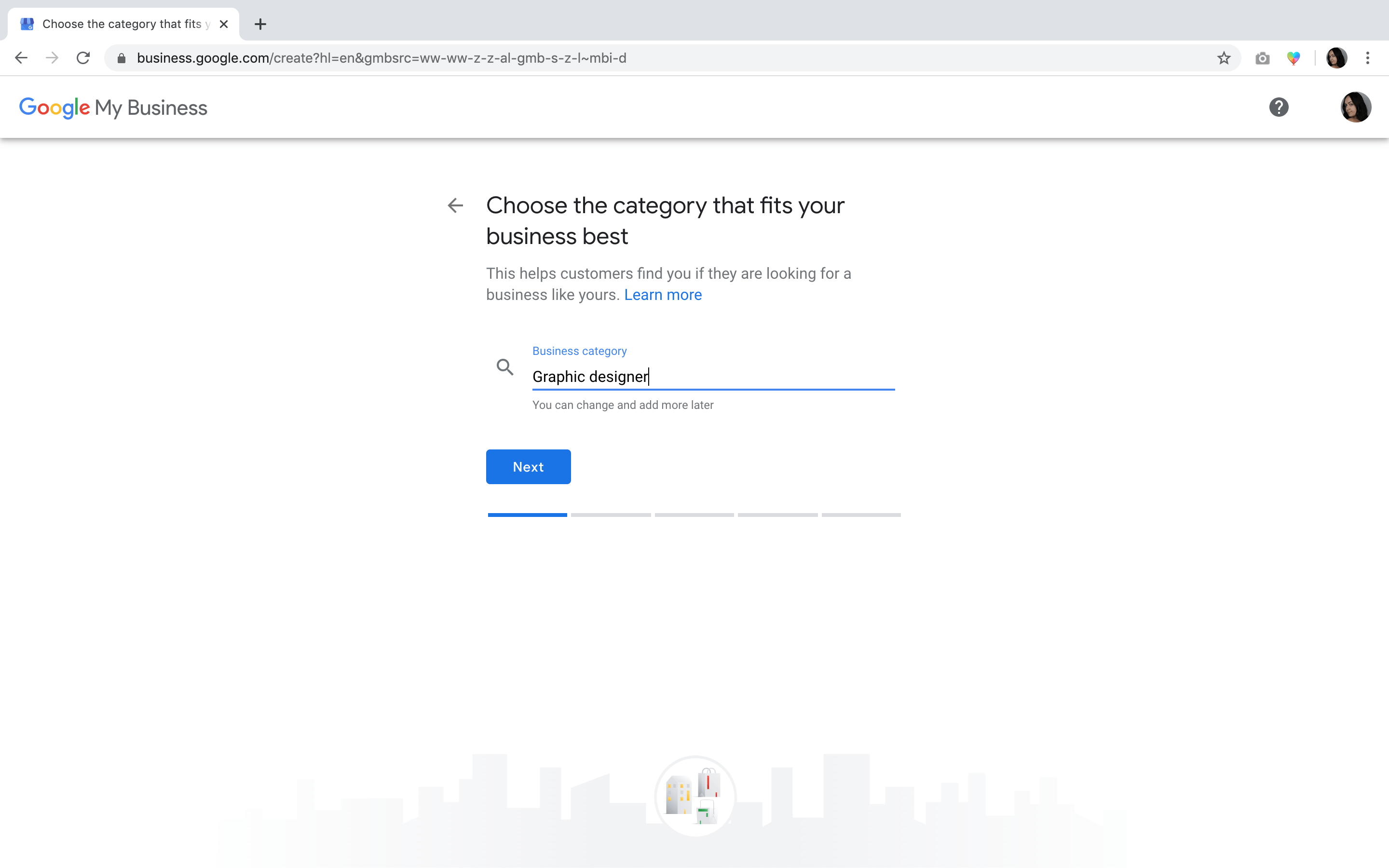Open the Google account avatar menu
1389x868 pixels.
(1355, 108)
